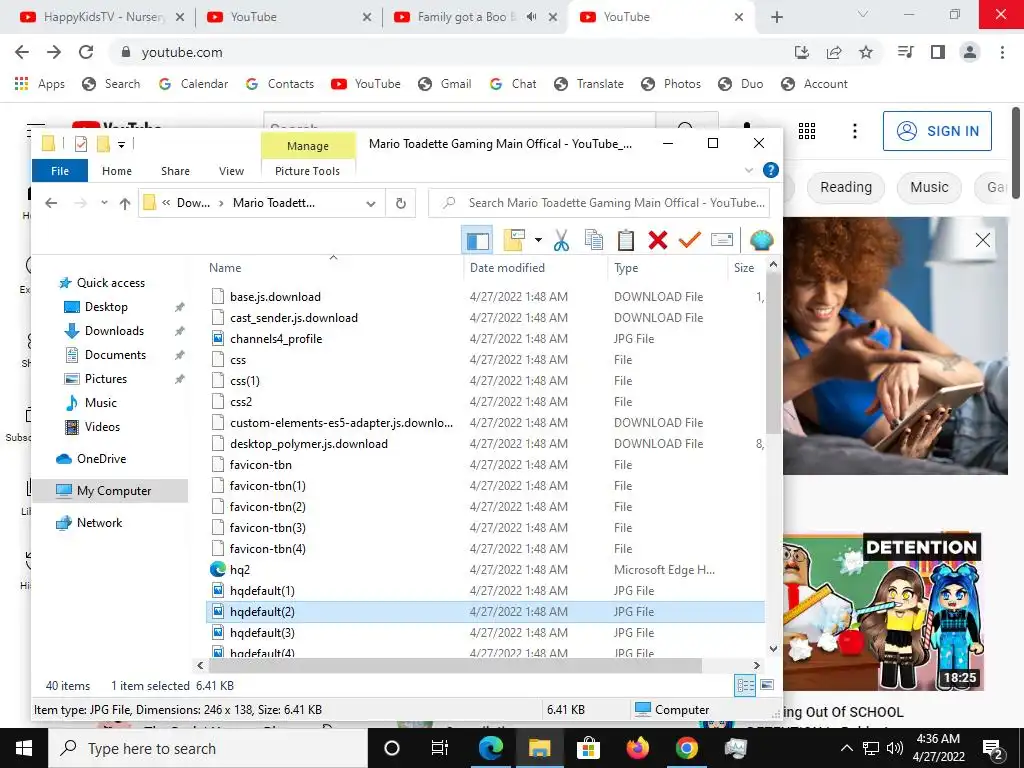The height and width of the screenshot is (768, 1024).
Task: Click the Copy icon in Explorer toolbar
Action: point(594,240)
